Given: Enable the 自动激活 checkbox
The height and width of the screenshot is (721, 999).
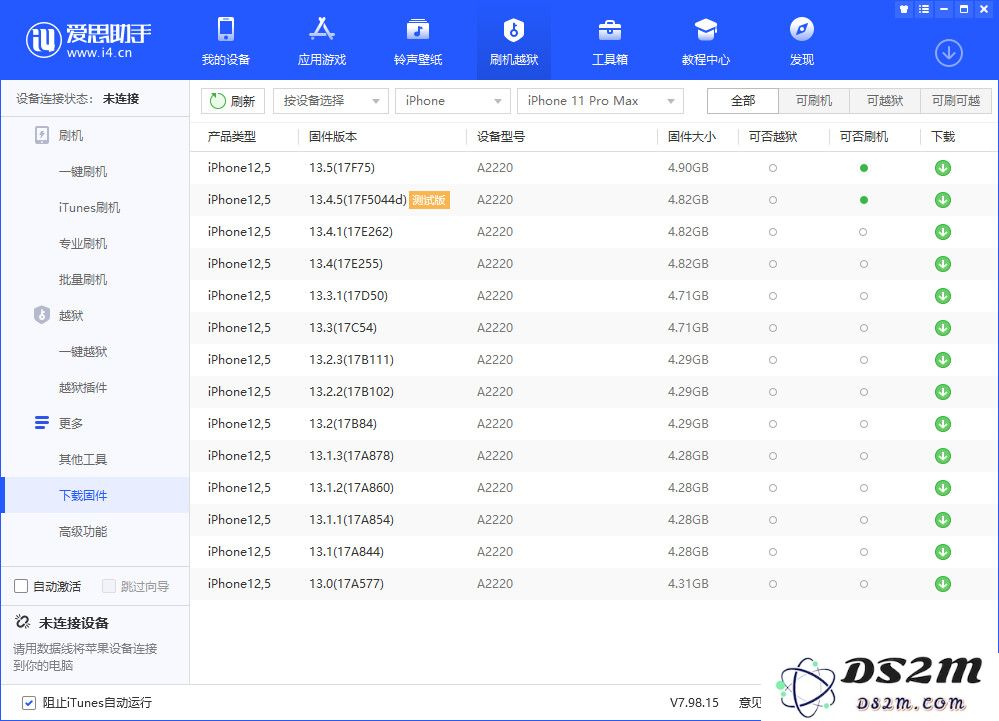Looking at the screenshot, I should click(x=21, y=586).
